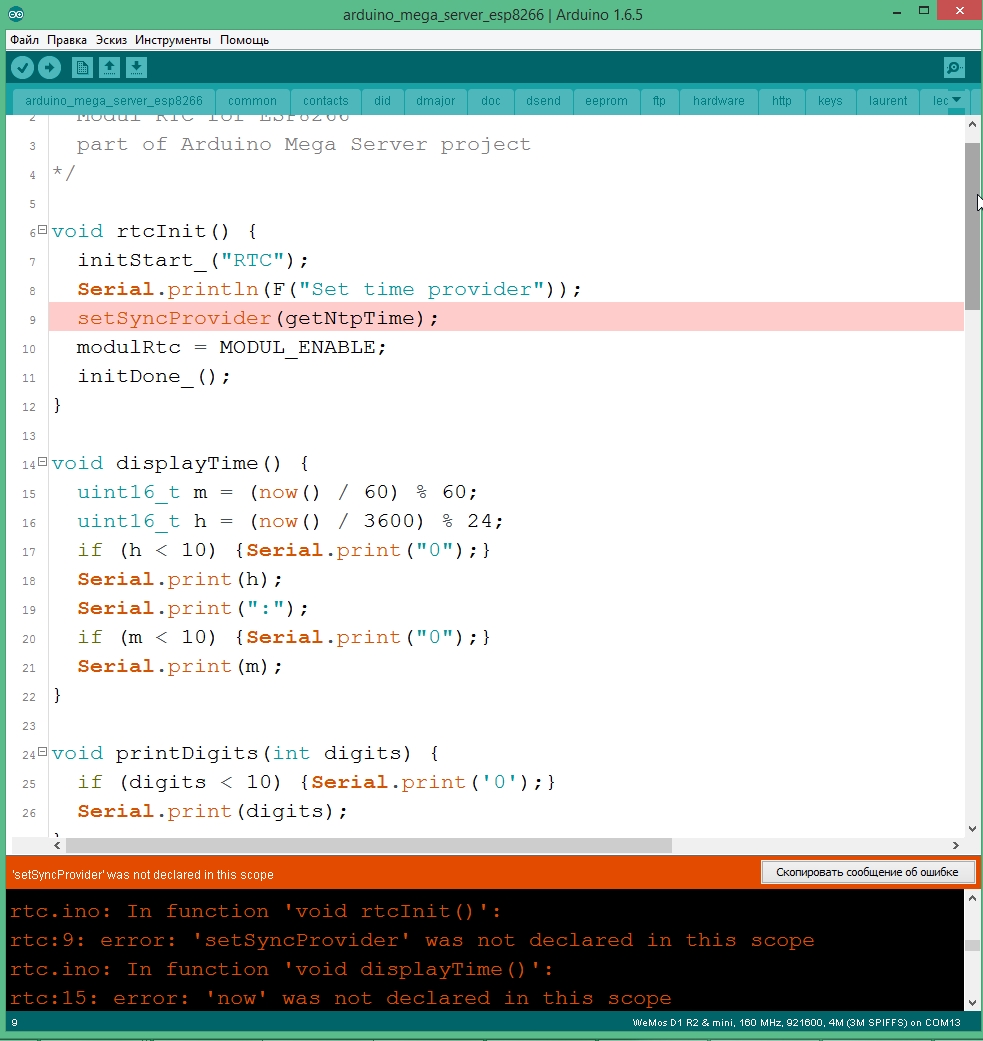Switch to arduino_mega_server_esp8266 tab
Image resolution: width=983 pixels, height=1041 pixels.
point(113,101)
